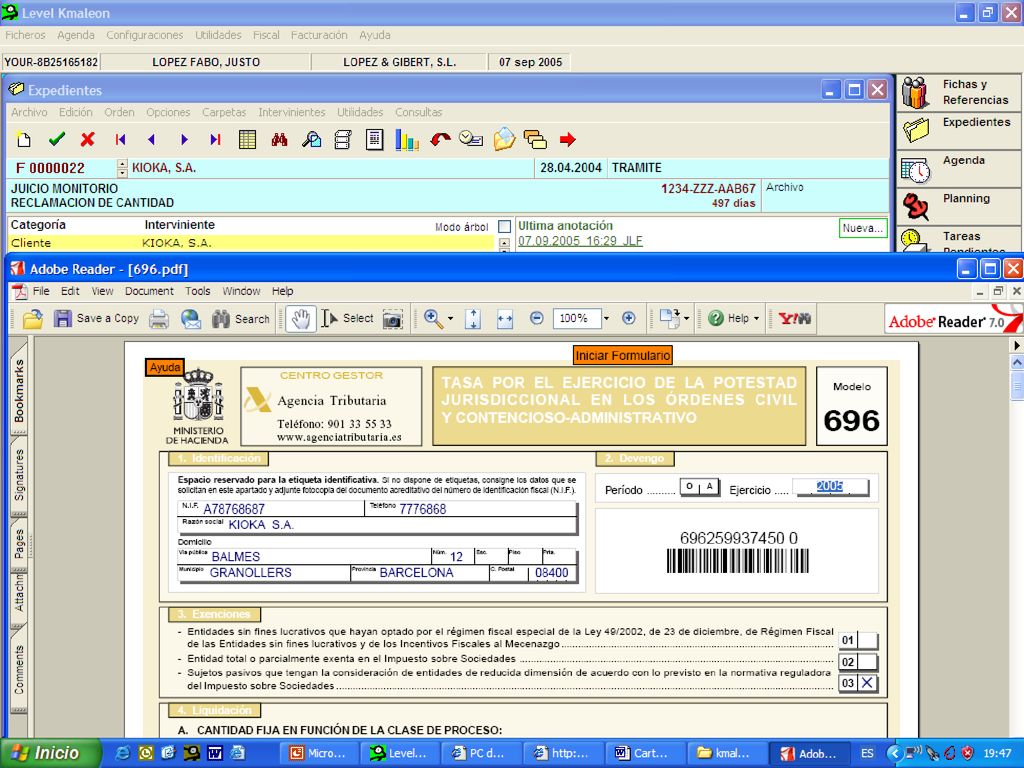Image resolution: width=1024 pixels, height=768 pixels.
Task: Go to next record in Expedientes
Action: [x=184, y=139]
